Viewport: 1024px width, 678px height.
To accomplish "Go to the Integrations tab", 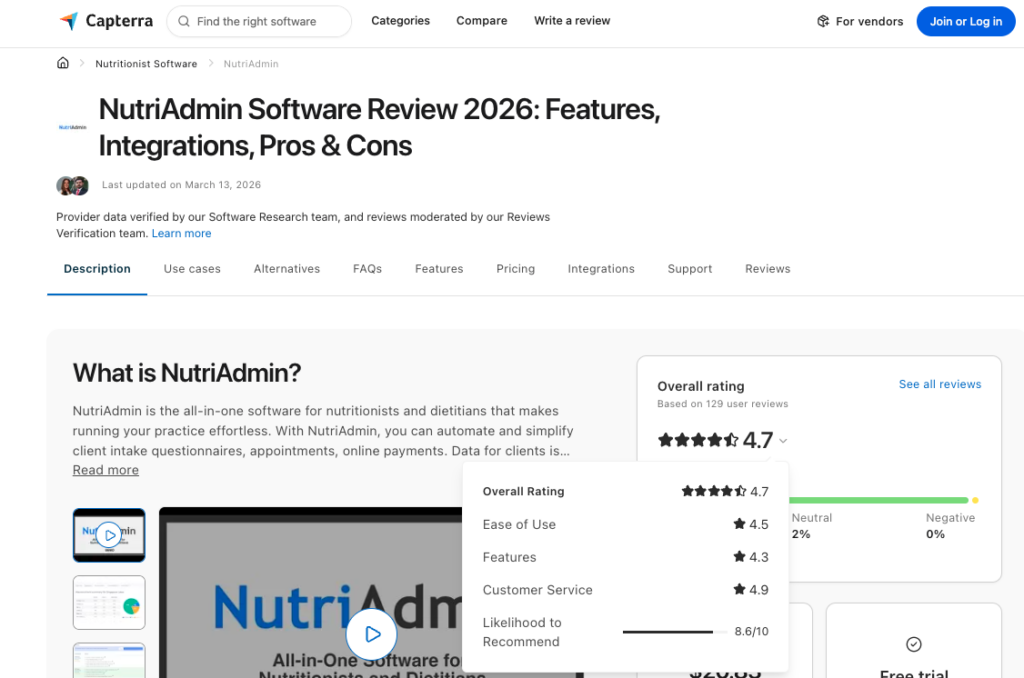I will click(x=601, y=268).
